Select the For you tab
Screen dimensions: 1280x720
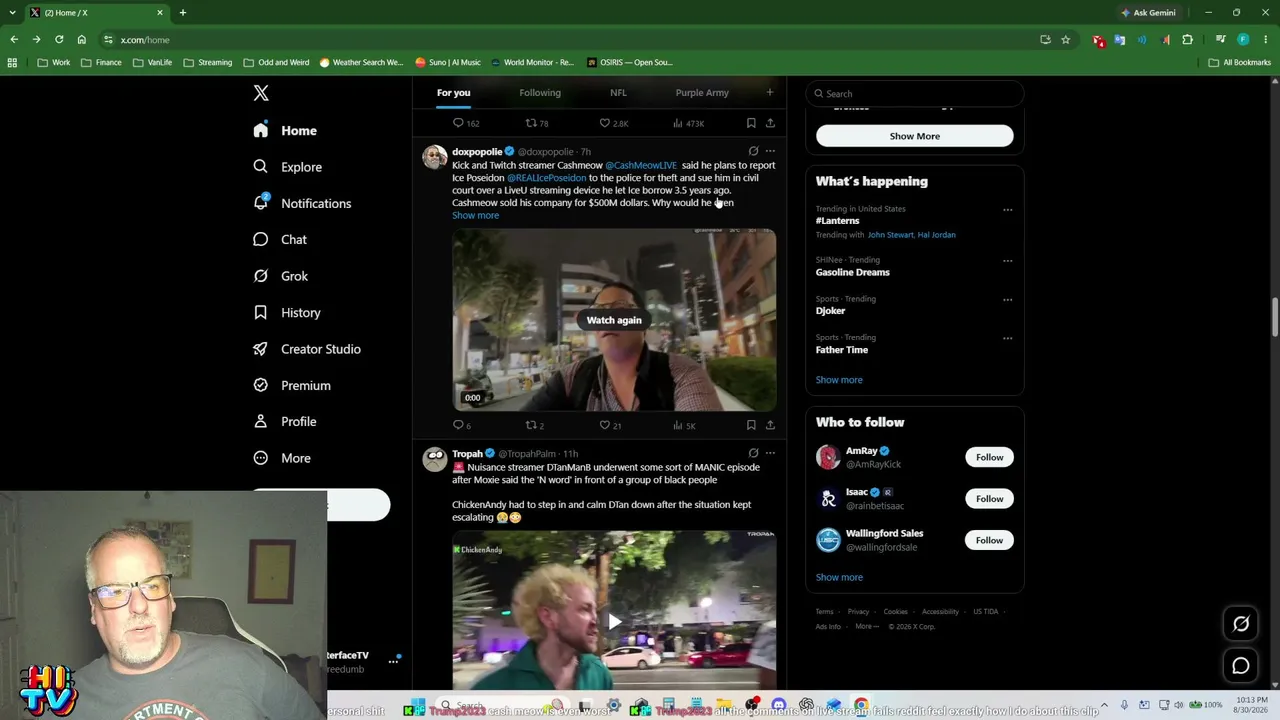(453, 93)
